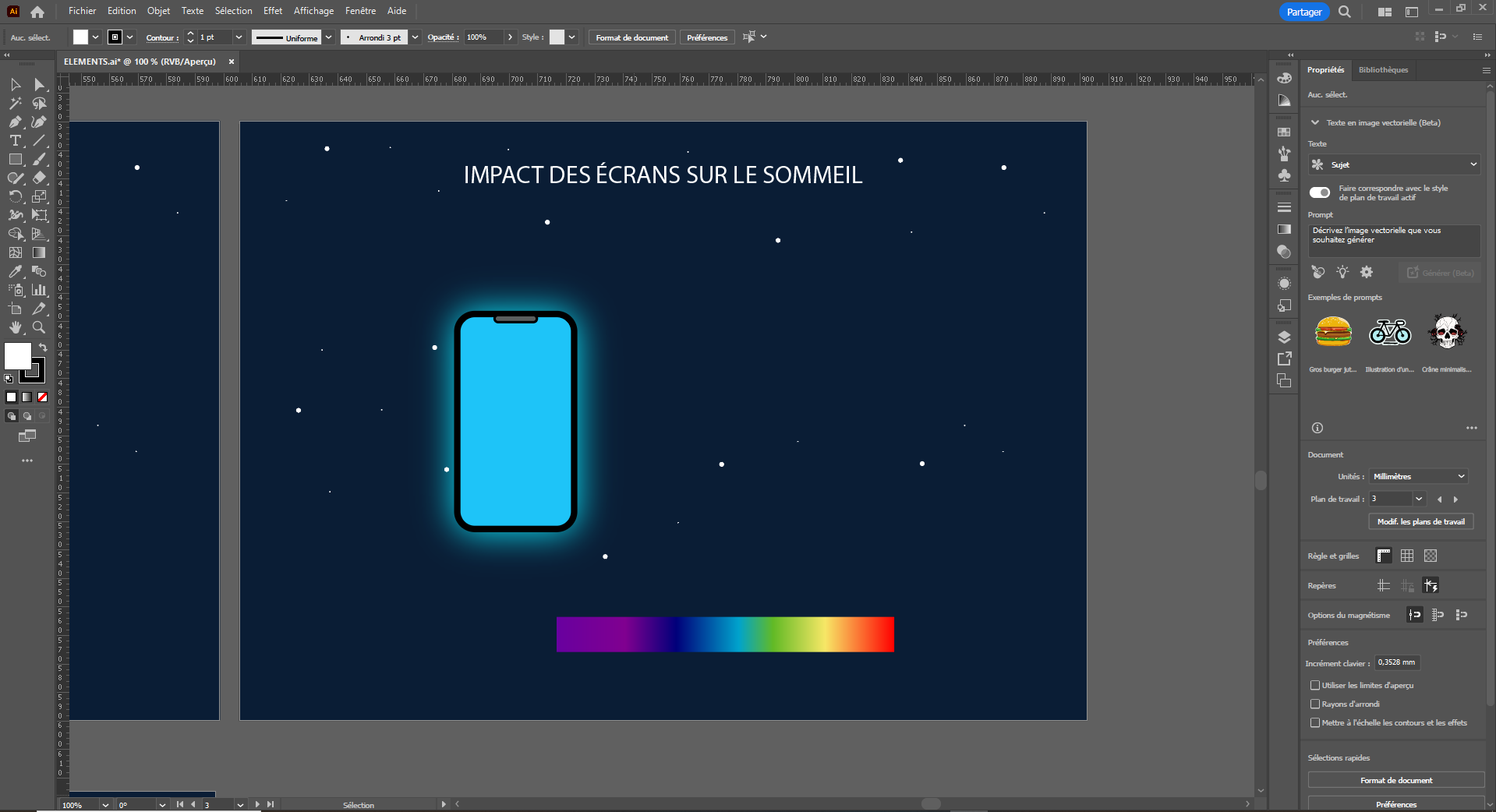Select the Eyedropper tool

point(16,271)
